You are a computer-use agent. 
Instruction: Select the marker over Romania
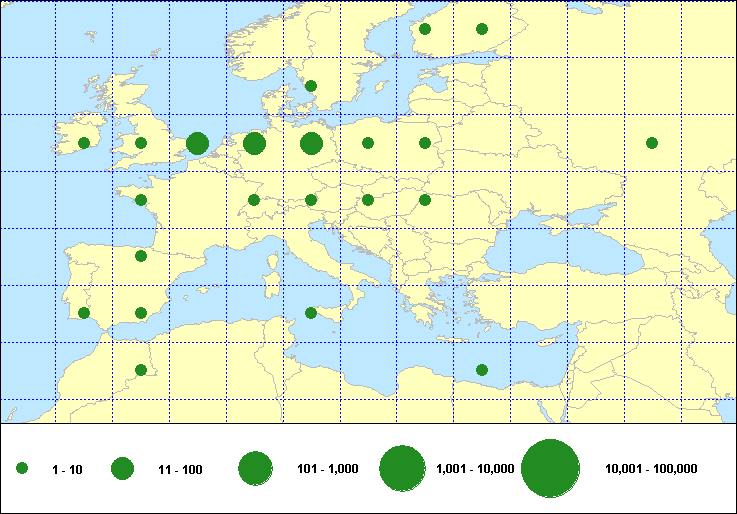pos(425,200)
